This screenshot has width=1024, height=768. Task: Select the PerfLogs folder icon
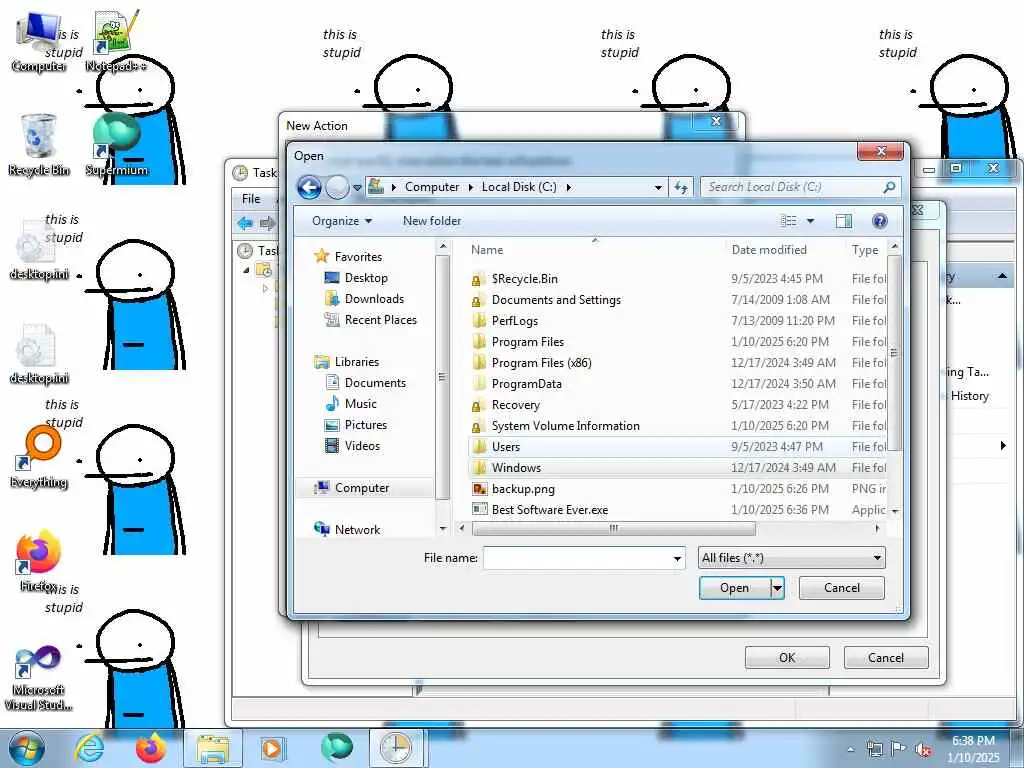(x=478, y=321)
